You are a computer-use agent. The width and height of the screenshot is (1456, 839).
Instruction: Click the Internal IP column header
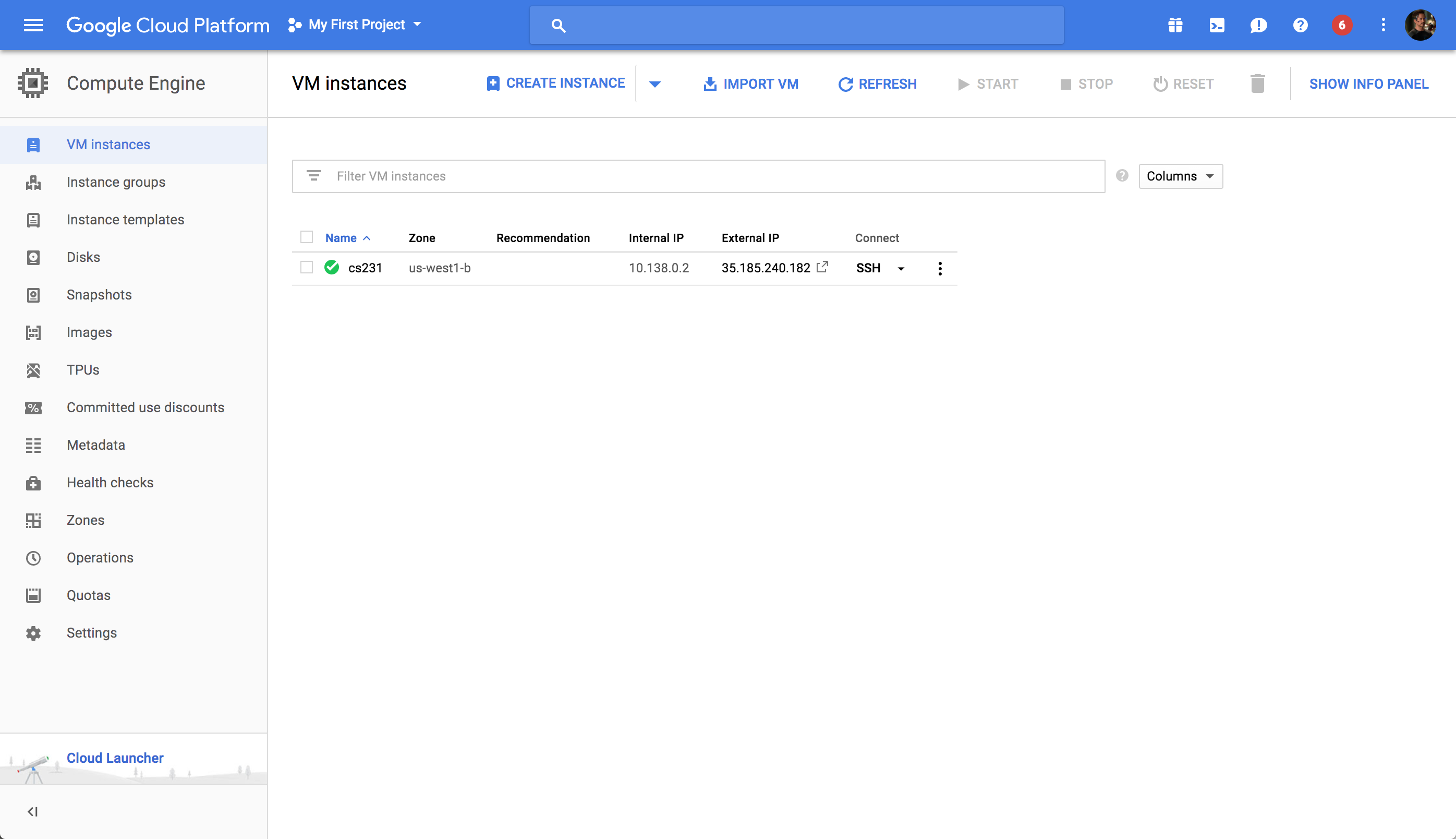(x=656, y=238)
